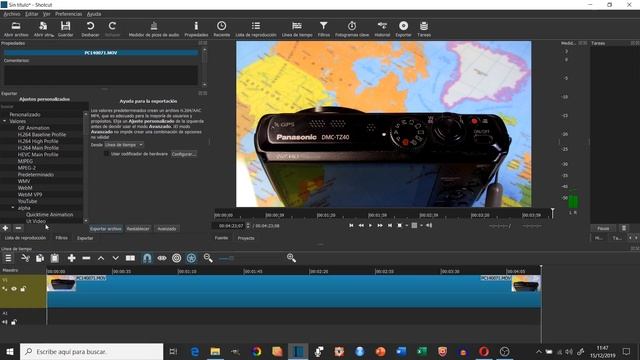This screenshot has width=640, height=360.
Task: Click the Guardar save icon
Action: 65,29
